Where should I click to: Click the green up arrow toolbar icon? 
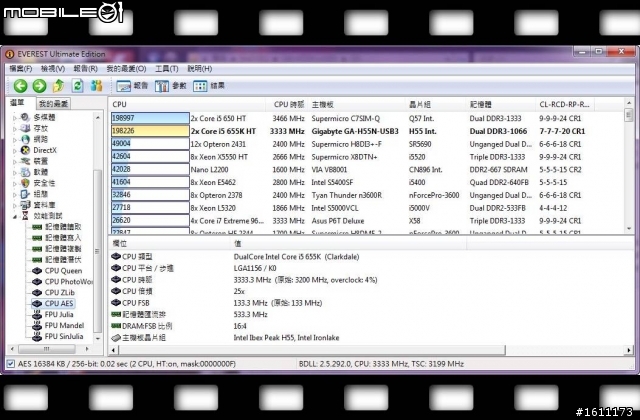pyautogui.click(x=58, y=86)
